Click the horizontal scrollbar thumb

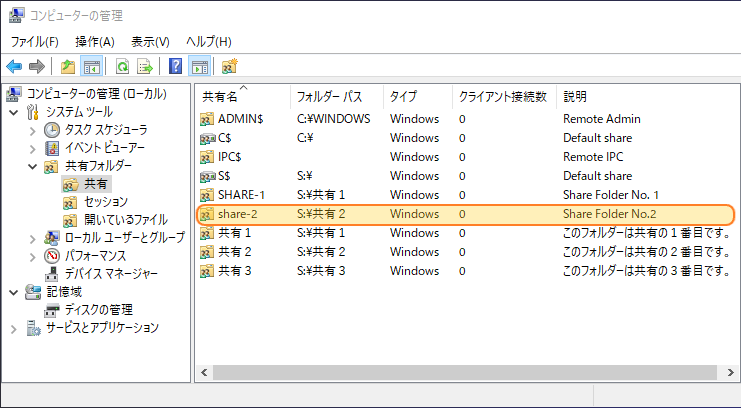(465, 373)
